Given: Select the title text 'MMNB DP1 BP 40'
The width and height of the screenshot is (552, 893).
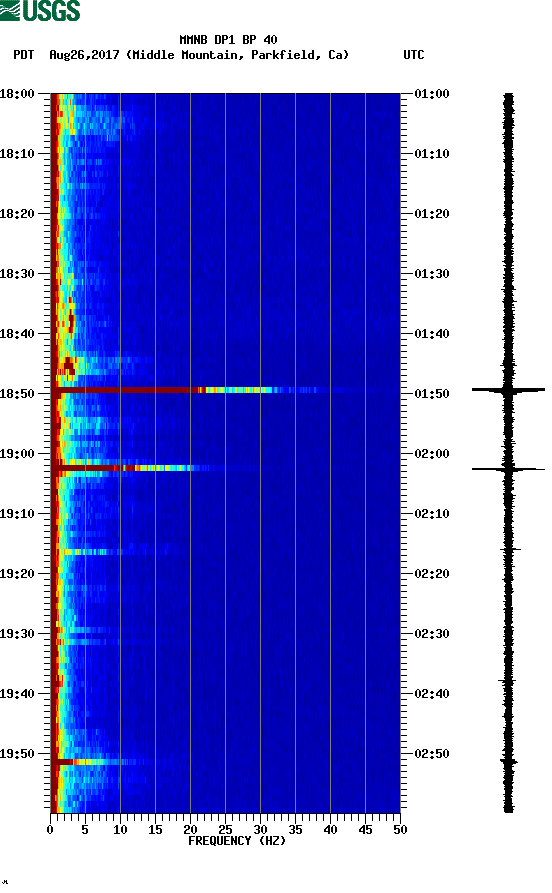Looking at the screenshot, I should (x=228, y=40).
